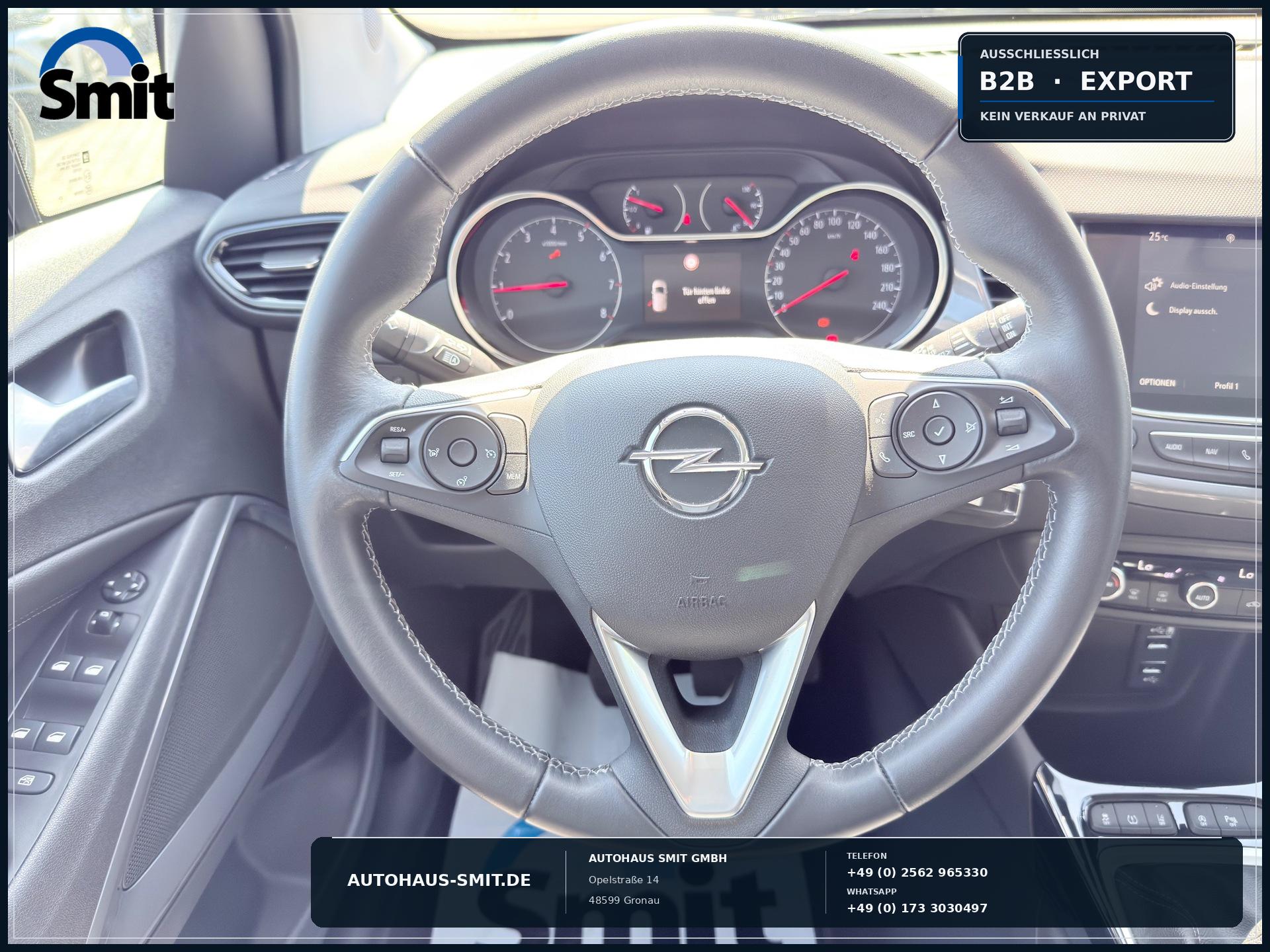Click the "Tür hinten links offen" warning message
Viewport: 1270px width, 952px height.
point(706,295)
